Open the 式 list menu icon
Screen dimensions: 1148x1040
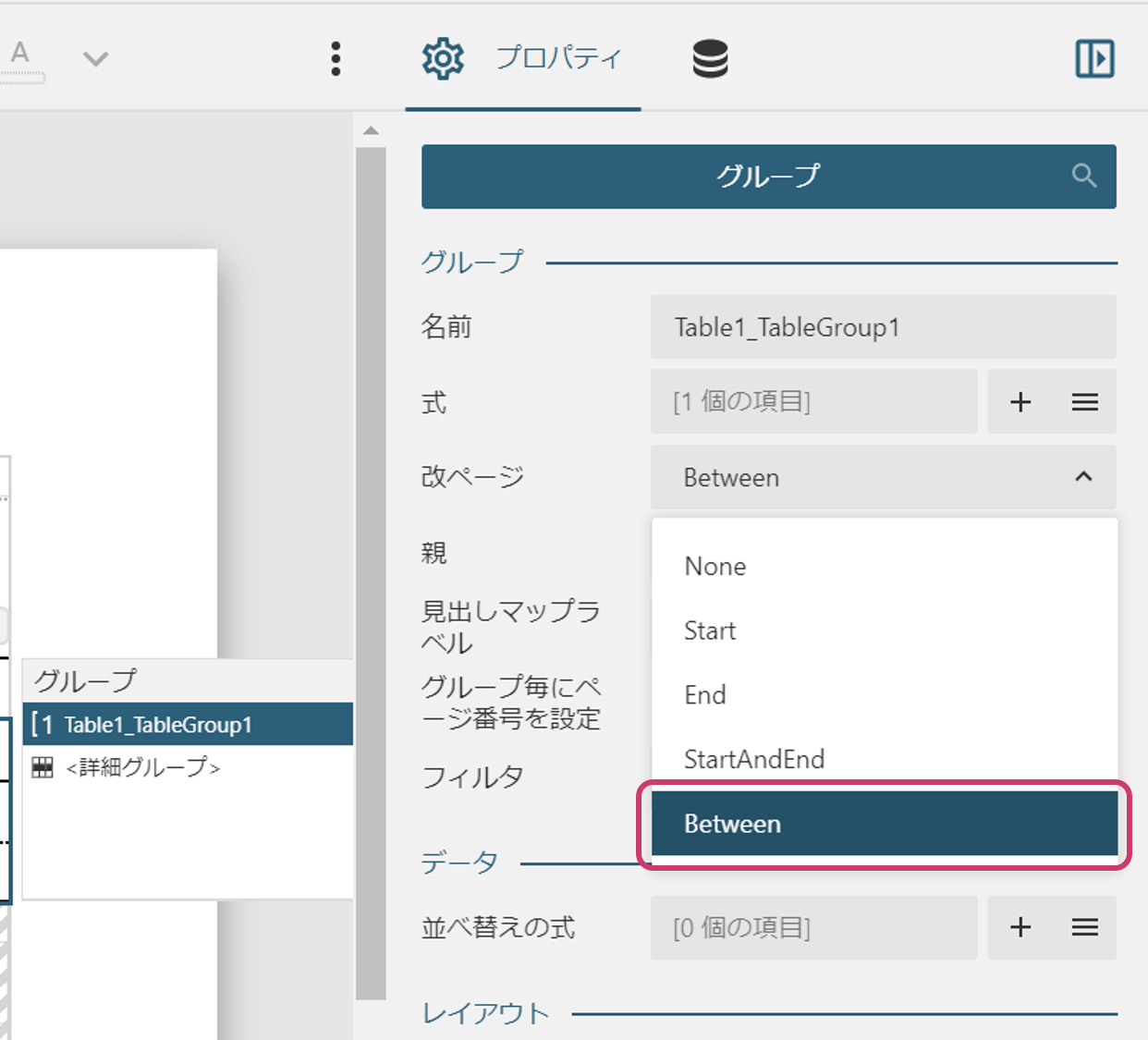(x=1084, y=402)
